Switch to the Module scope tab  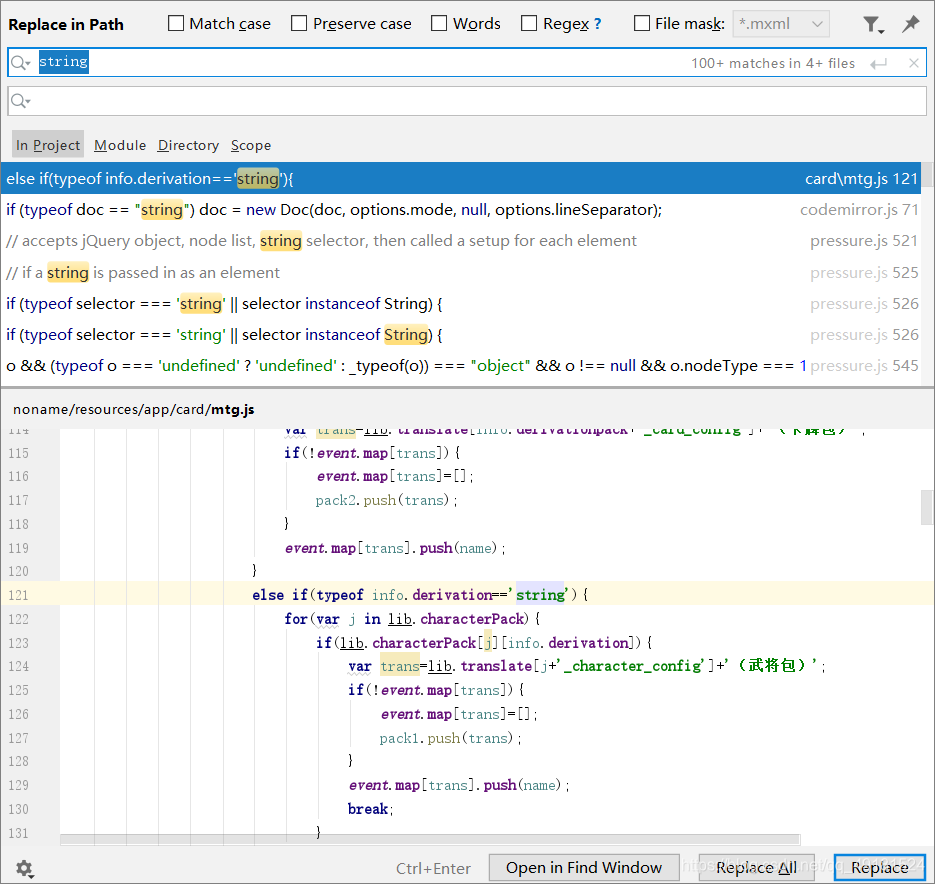click(x=120, y=145)
